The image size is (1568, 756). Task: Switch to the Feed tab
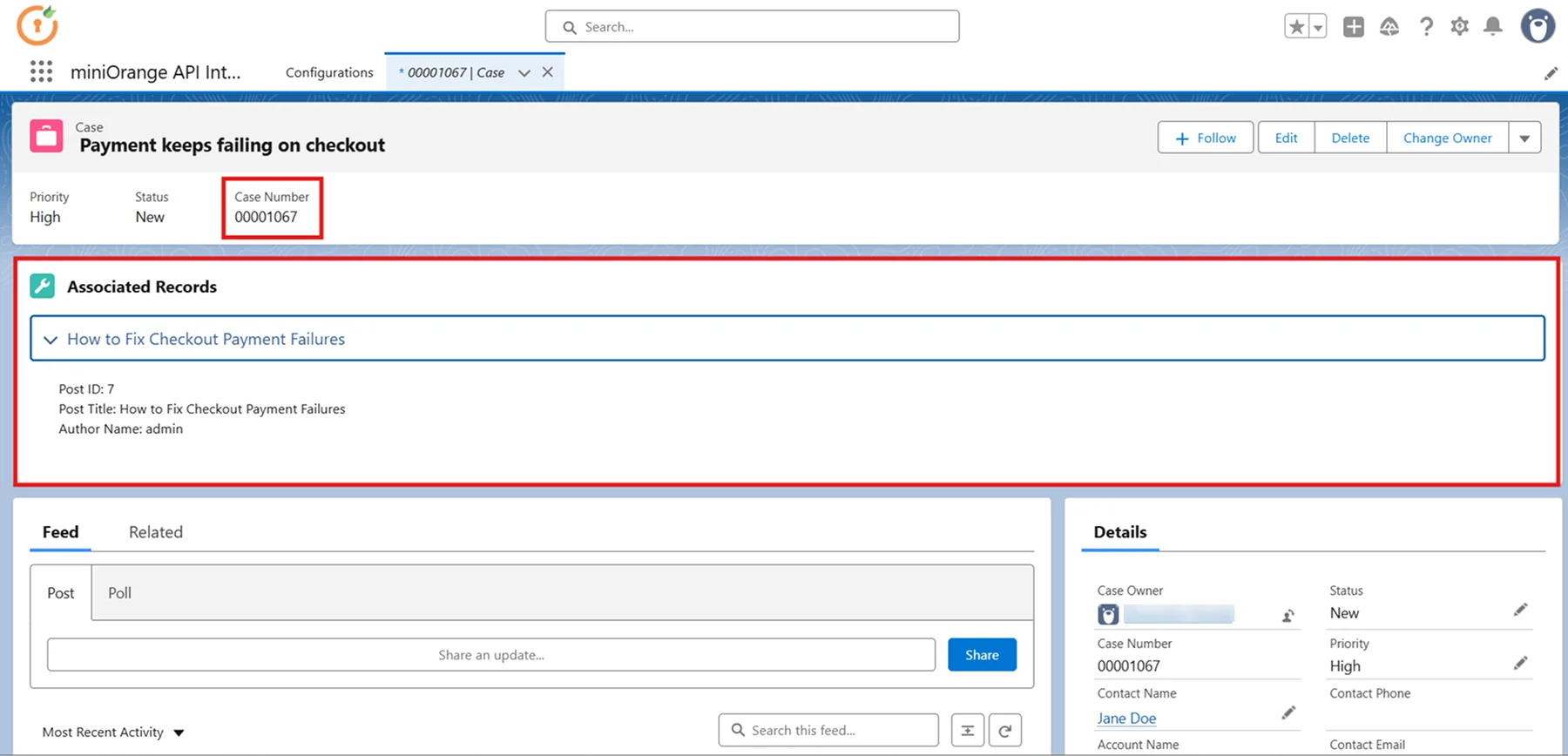pos(60,532)
